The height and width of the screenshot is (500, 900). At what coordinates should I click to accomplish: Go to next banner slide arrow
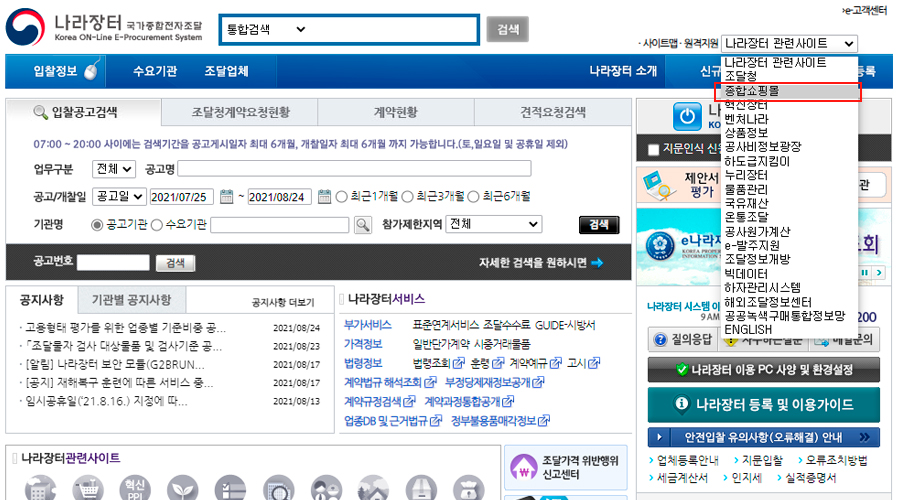pos(879,273)
